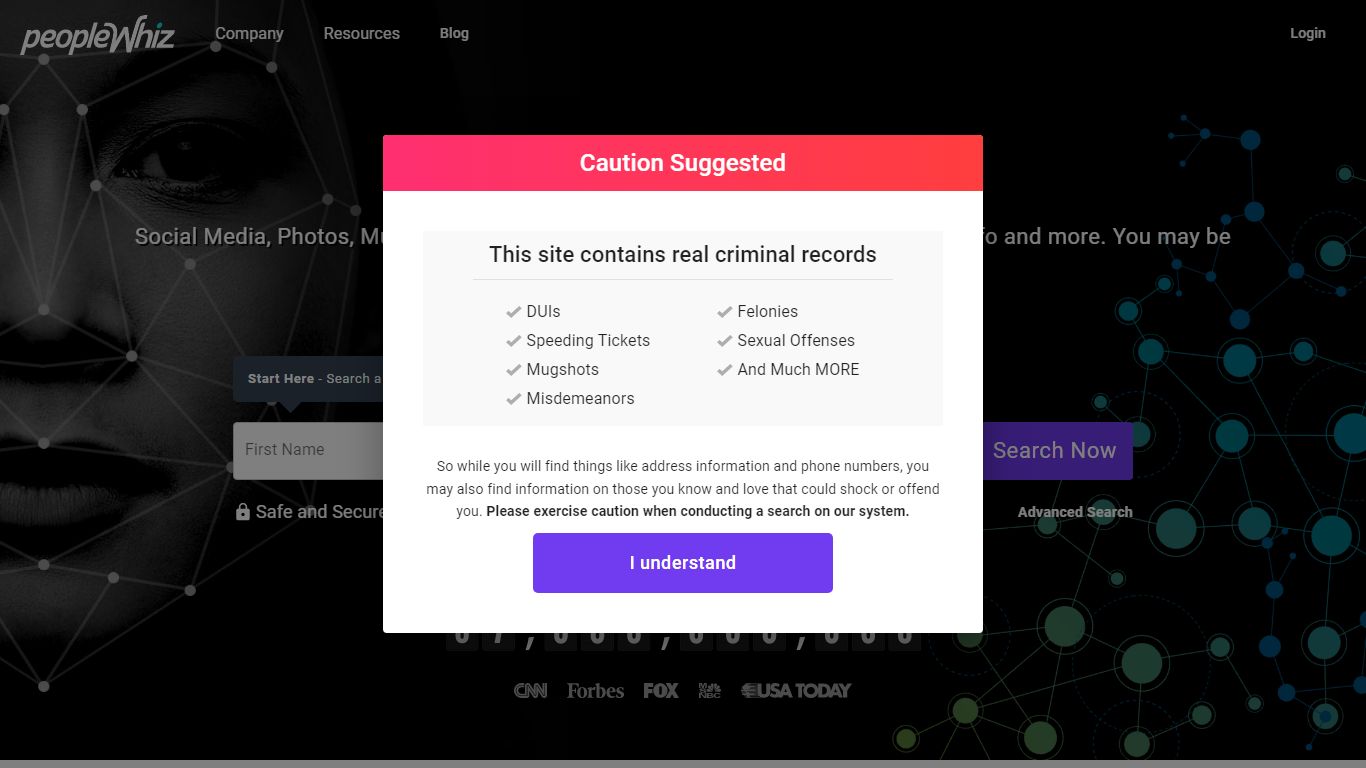Confirm with the I understand button
This screenshot has width=1366, height=768.
pyautogui.click(x=683, y=563)
